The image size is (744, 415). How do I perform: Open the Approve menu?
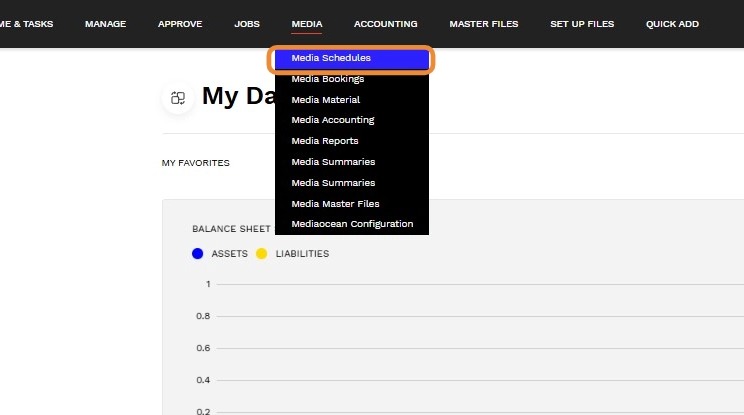[x=180, y=24]
